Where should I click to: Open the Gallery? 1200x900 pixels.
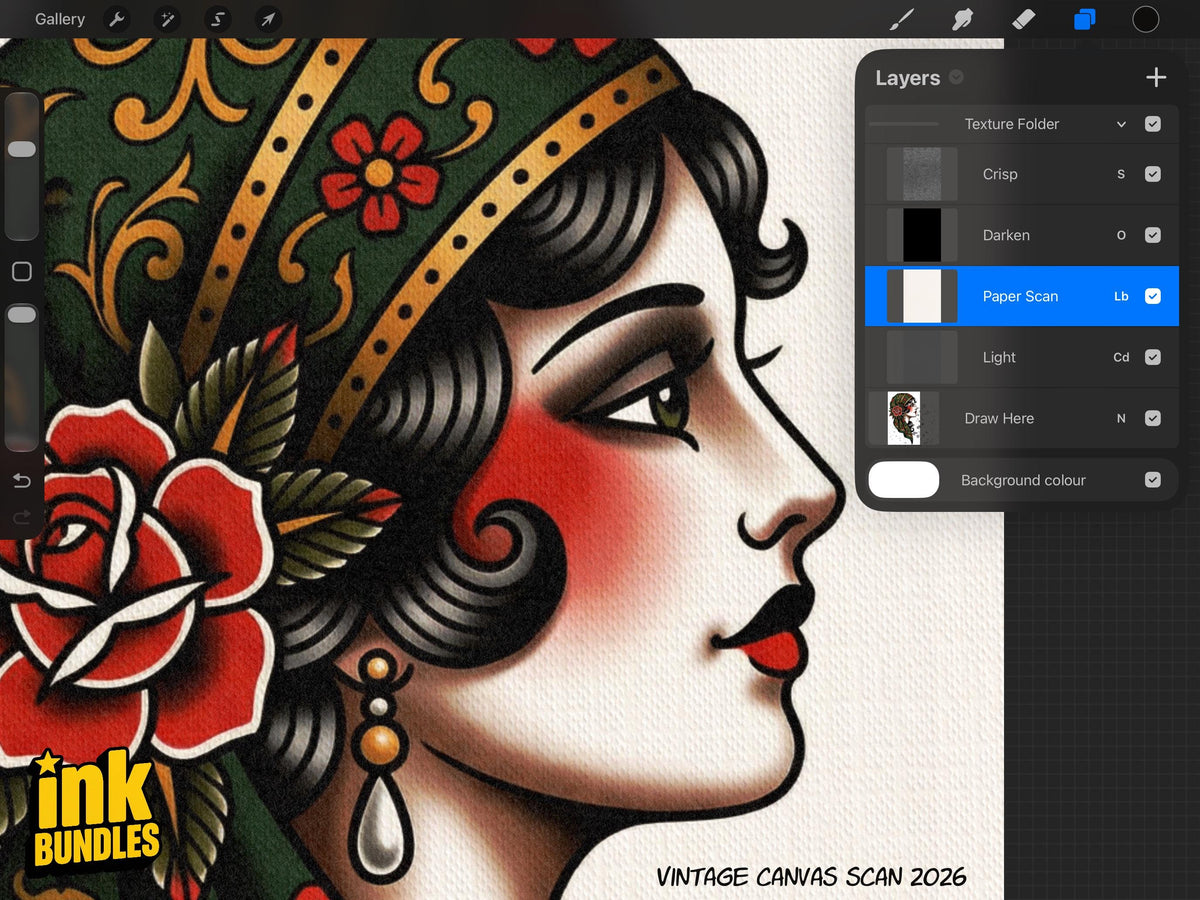coord(60,19)
